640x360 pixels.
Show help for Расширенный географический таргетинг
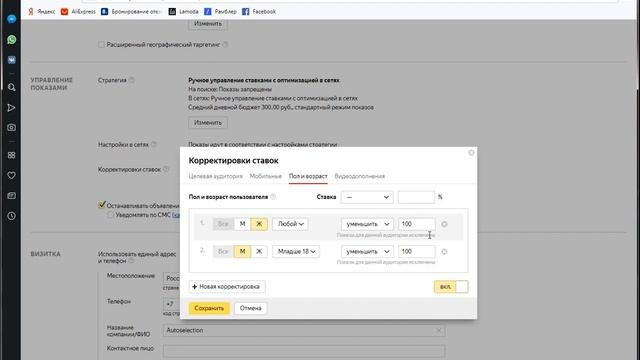coord(225,44)
